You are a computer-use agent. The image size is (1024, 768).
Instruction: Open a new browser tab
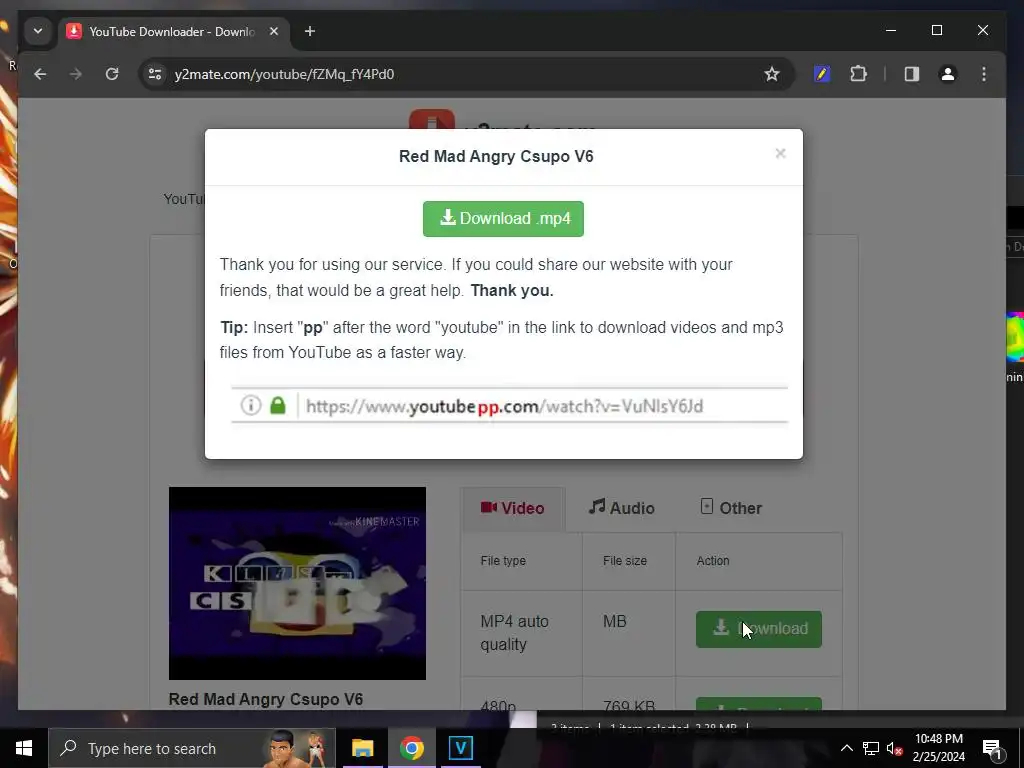(310, 31)
